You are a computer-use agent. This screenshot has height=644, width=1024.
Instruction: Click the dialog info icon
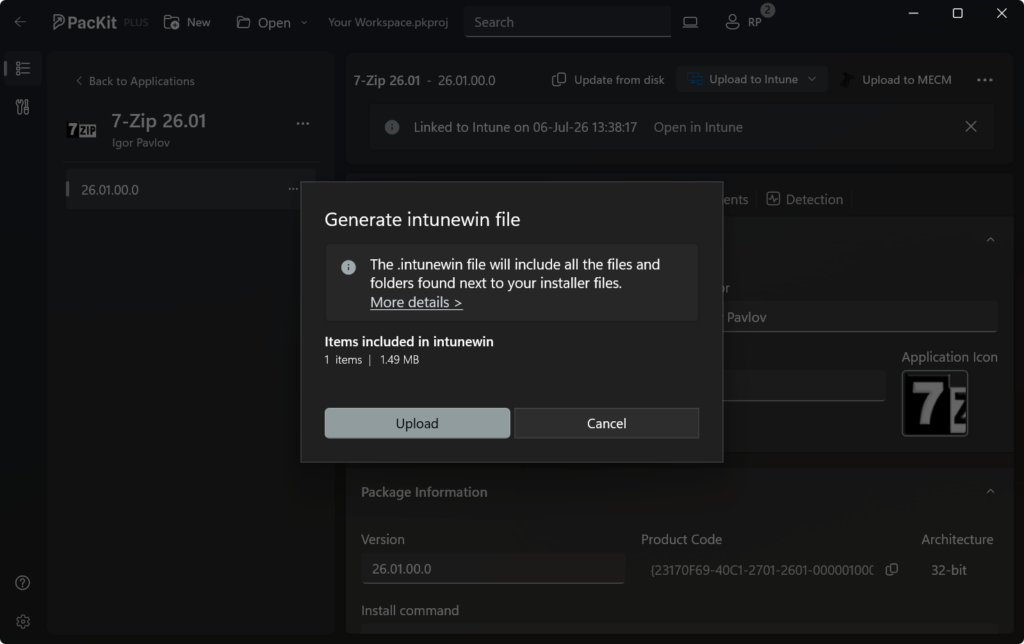348,266
